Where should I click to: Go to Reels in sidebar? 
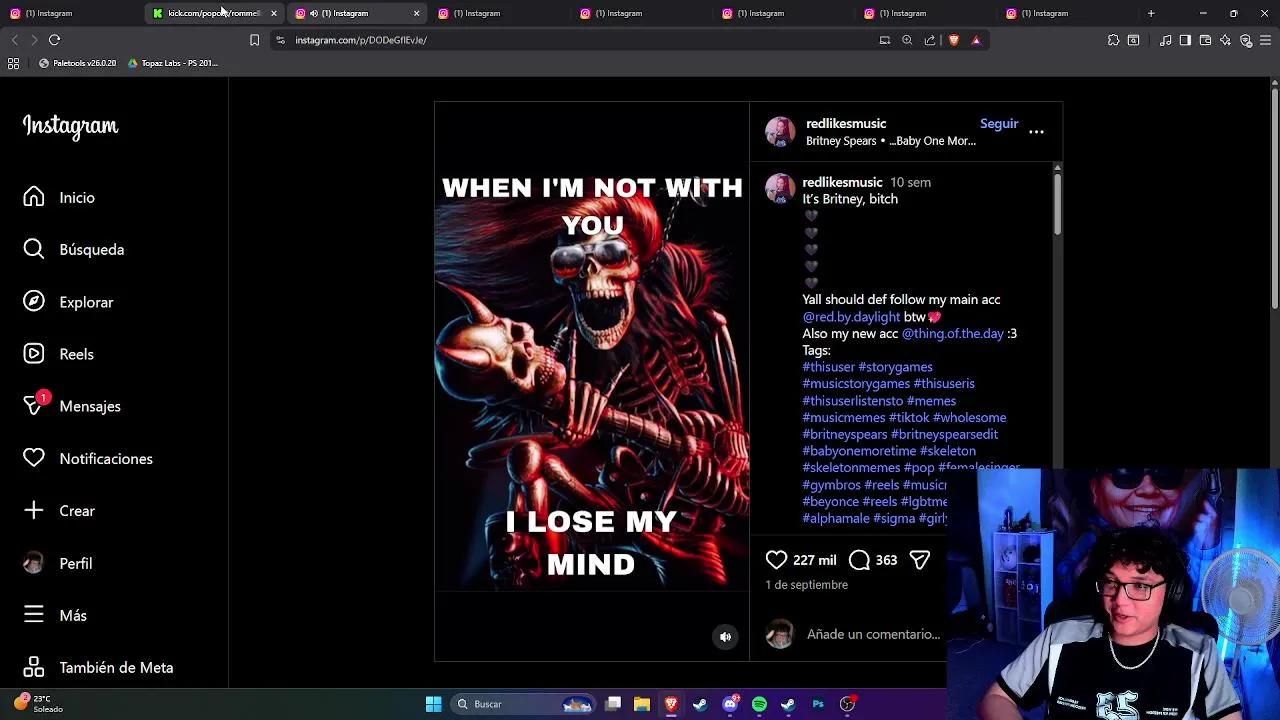(x=59, y=354)
